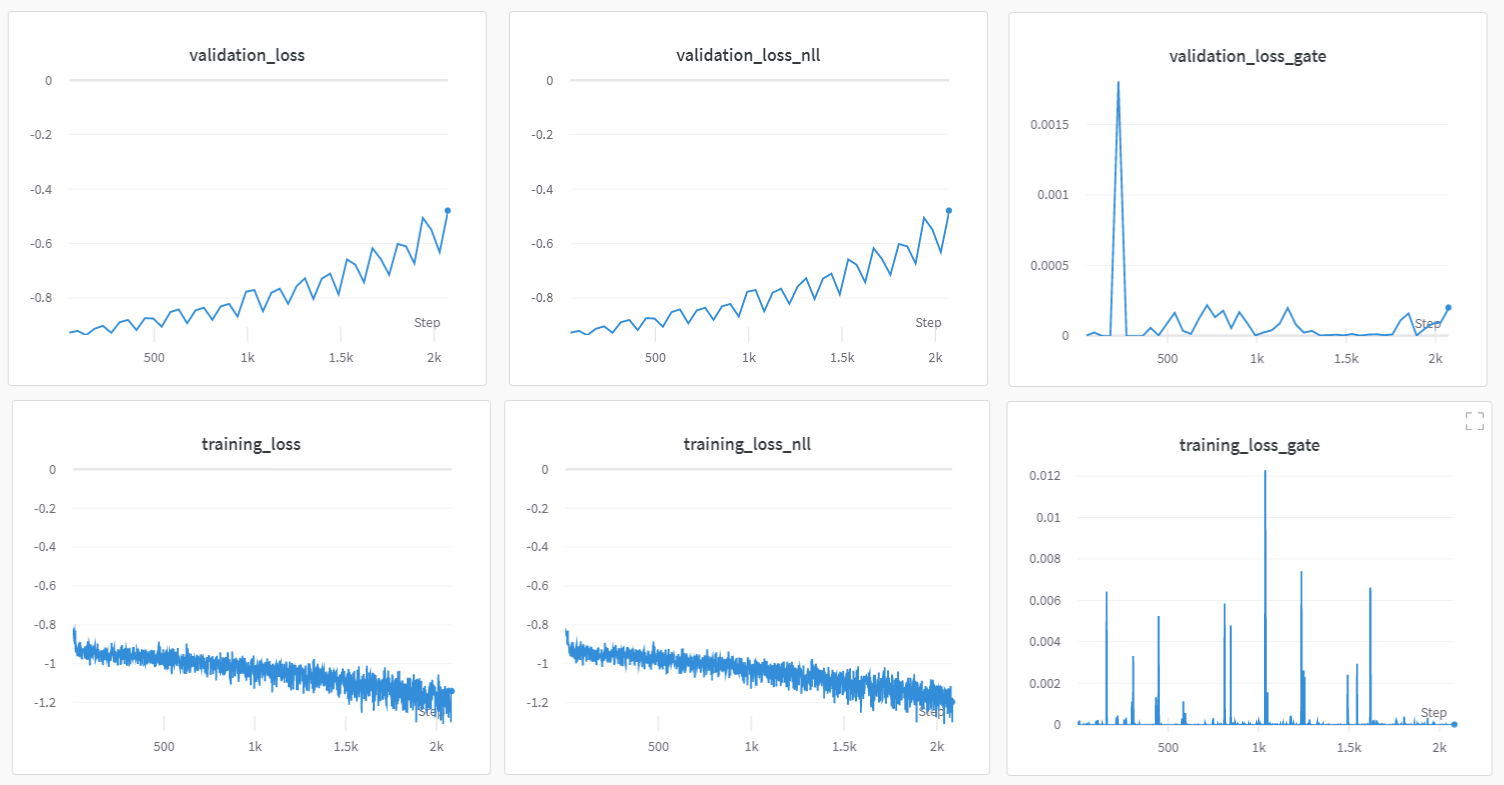Select the final data point on validation_loss
The height and width of the screenshot is (785, 1504).
(x=450, y=211)
